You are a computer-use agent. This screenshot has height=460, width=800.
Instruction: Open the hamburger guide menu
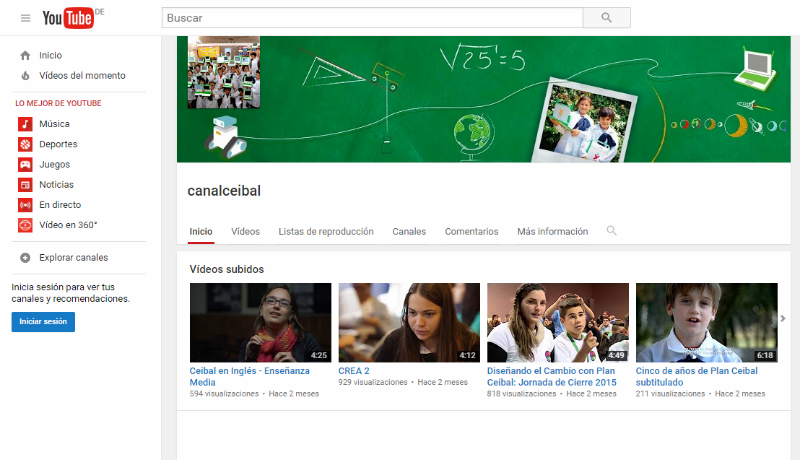(x=26, y=18)
